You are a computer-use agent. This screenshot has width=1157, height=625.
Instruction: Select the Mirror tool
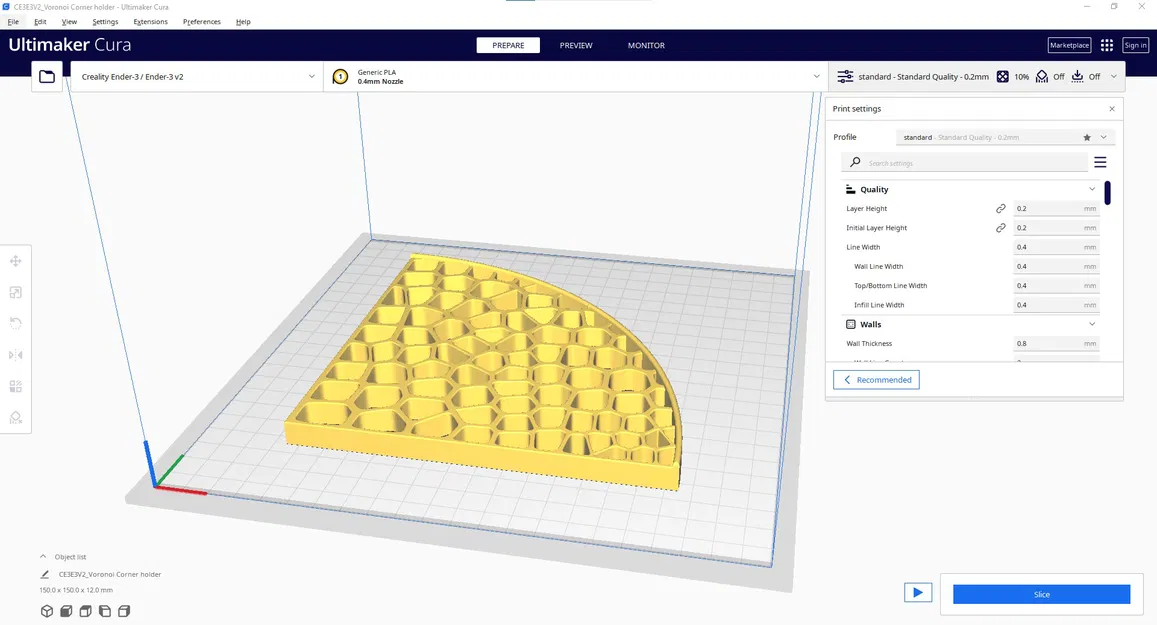15,354
